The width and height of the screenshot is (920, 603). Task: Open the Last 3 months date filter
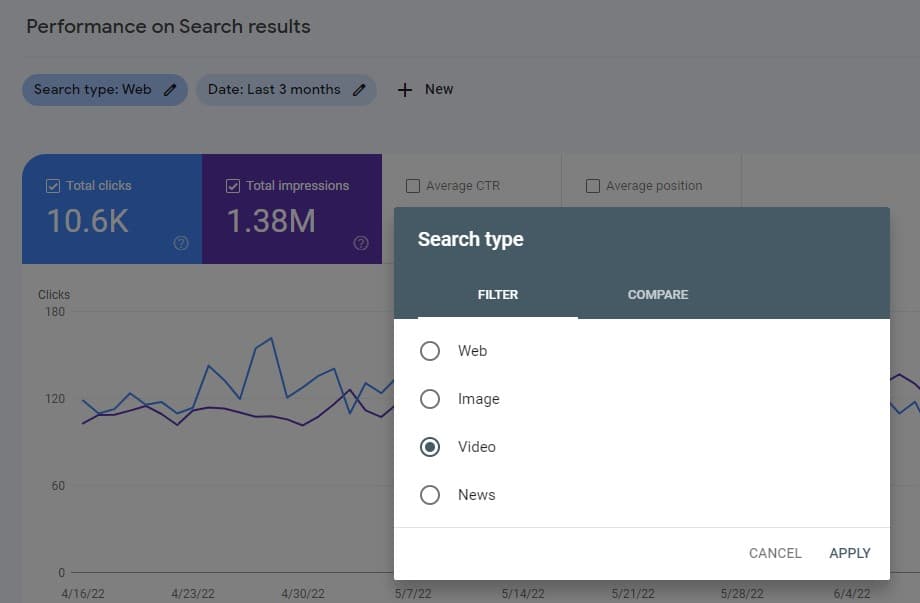(286, 89)
